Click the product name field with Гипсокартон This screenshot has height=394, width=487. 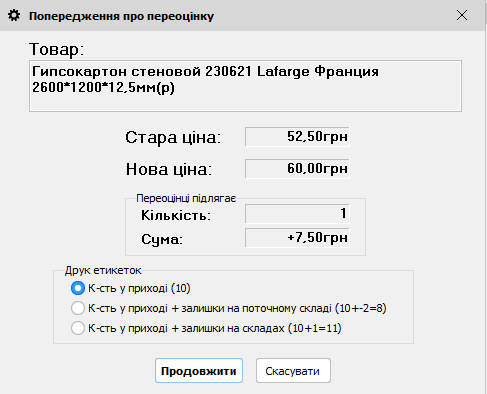(x=245, y=86)
